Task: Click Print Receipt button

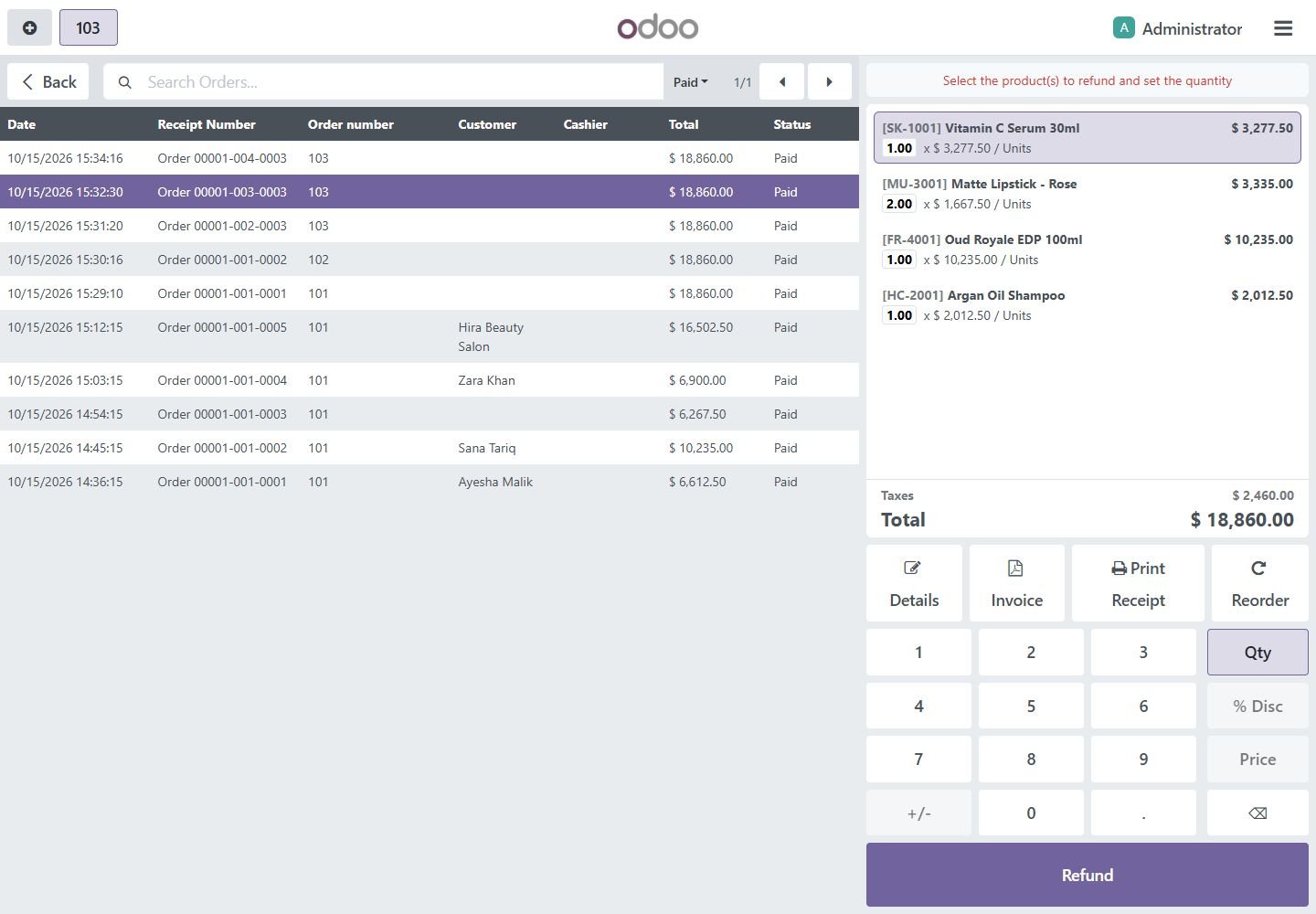Action: [x=1138, y=583]
